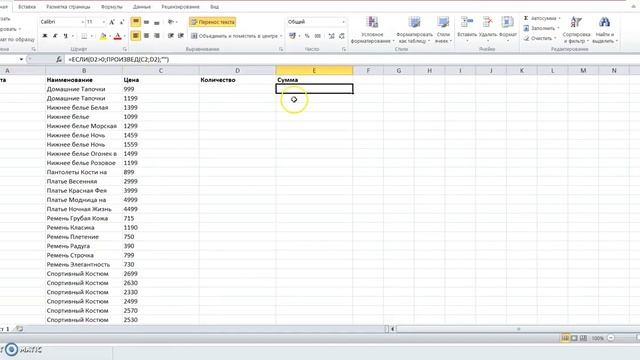This screenshot has height=360, width=640.
Task: Align text to the right
Action: coord(156,36)
